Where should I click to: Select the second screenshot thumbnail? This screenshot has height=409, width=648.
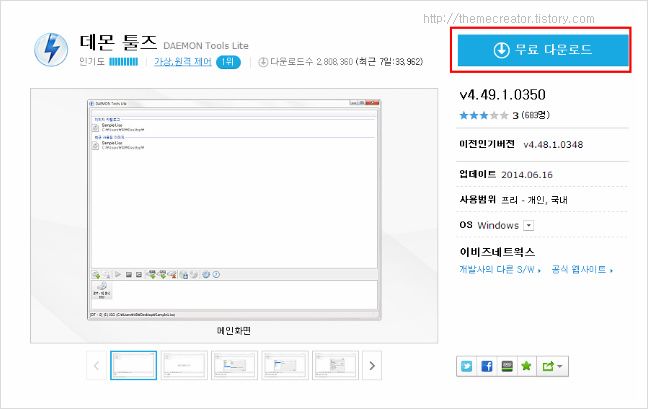coord(184,365)
